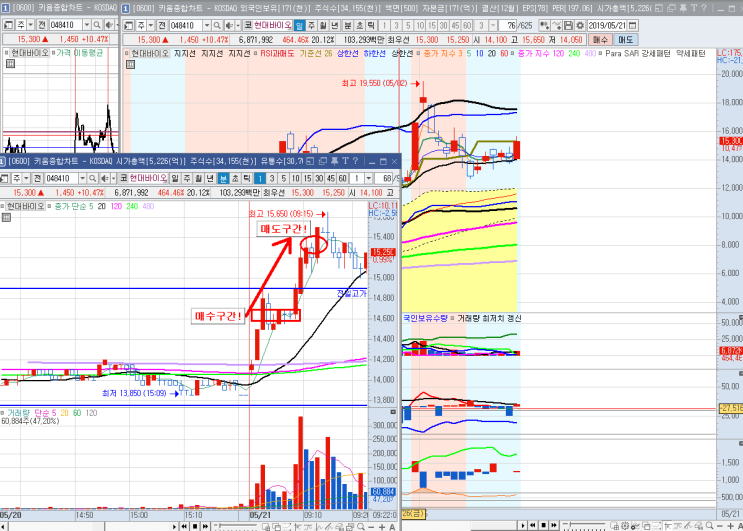Click the pin icon in front window title bar
This screenshot has width=743, height=531.
pos(334,161)
